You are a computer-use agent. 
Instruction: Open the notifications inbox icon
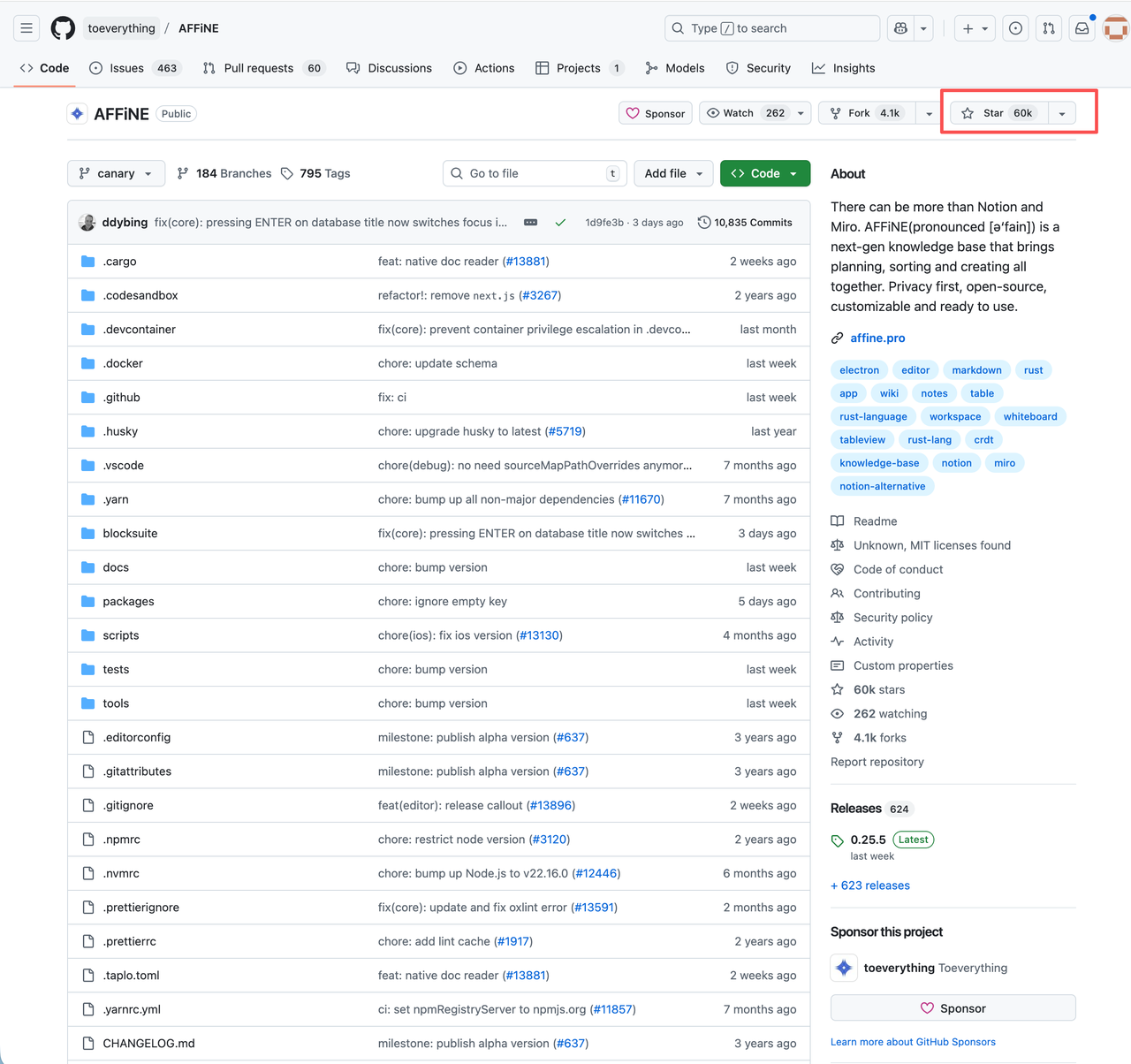coord(1082,28)
